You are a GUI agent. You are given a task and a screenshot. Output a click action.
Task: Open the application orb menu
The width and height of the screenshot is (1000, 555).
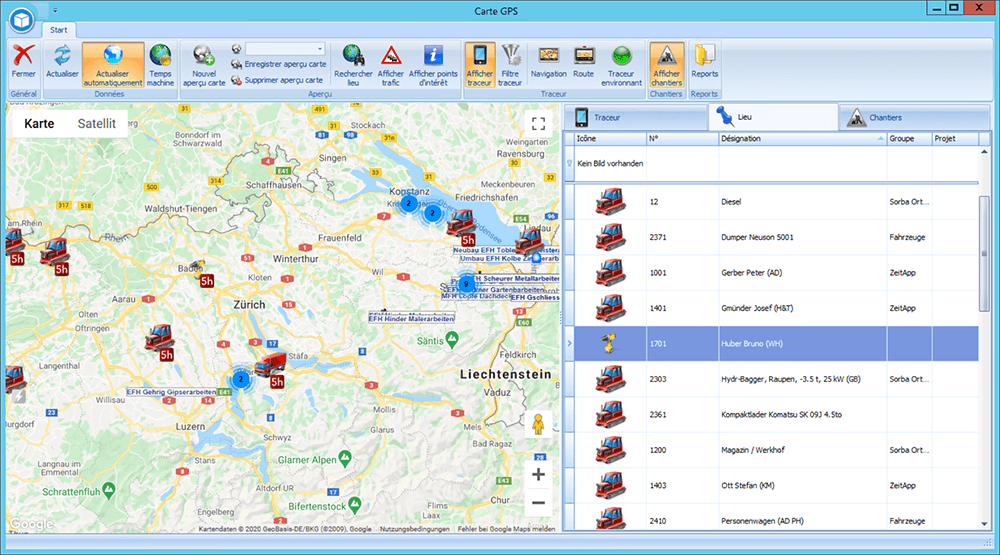click(22, 20)
